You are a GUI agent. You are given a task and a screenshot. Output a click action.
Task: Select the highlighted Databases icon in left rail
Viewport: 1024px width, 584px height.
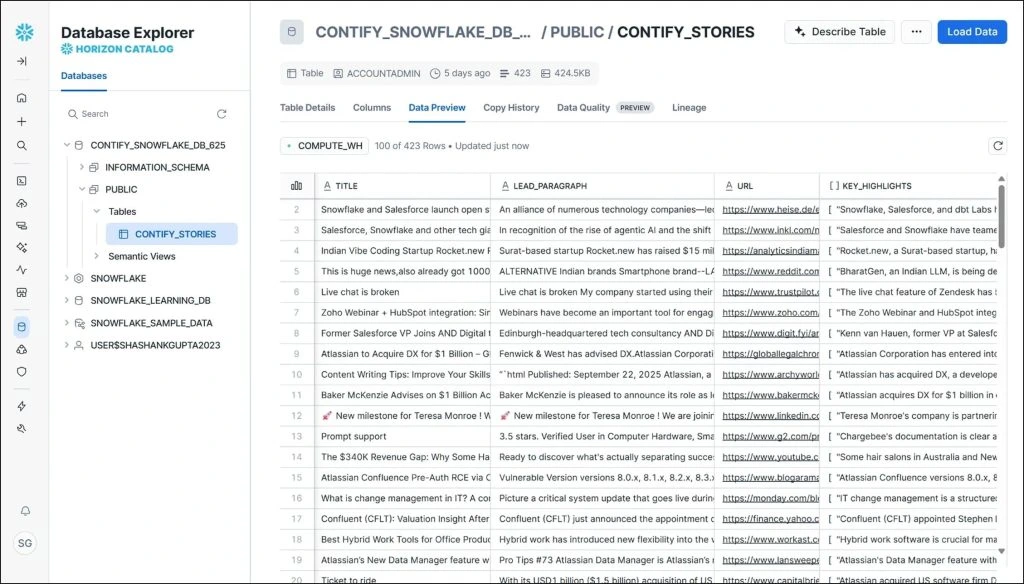click(x=24, y=326)
